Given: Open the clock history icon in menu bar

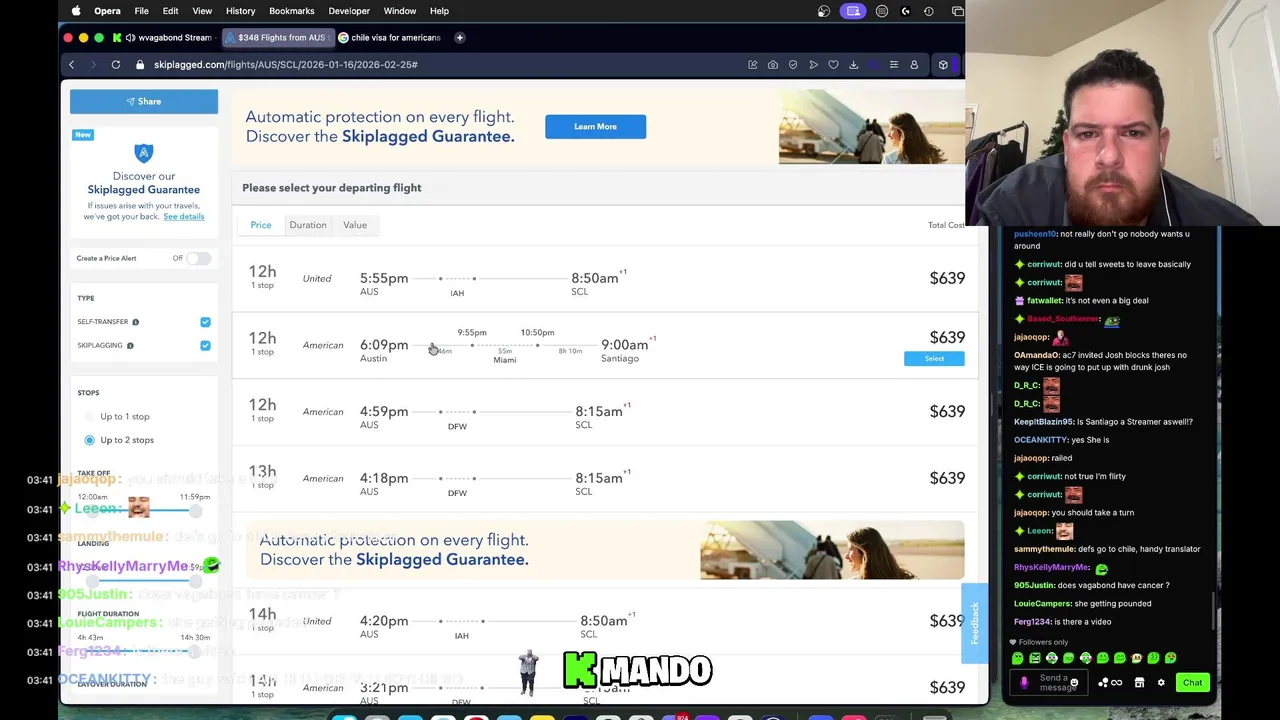Looking at the screenshot, I should coord(929,11).
